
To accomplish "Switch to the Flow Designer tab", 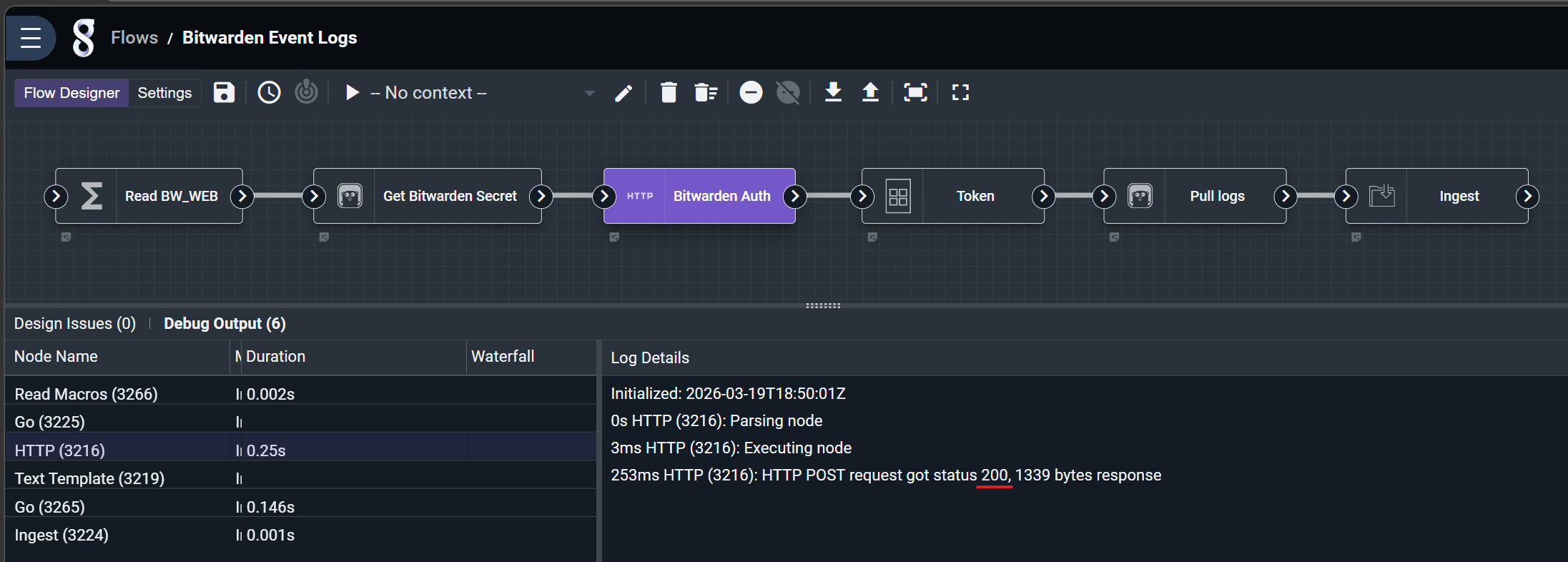I will point(72,93).
